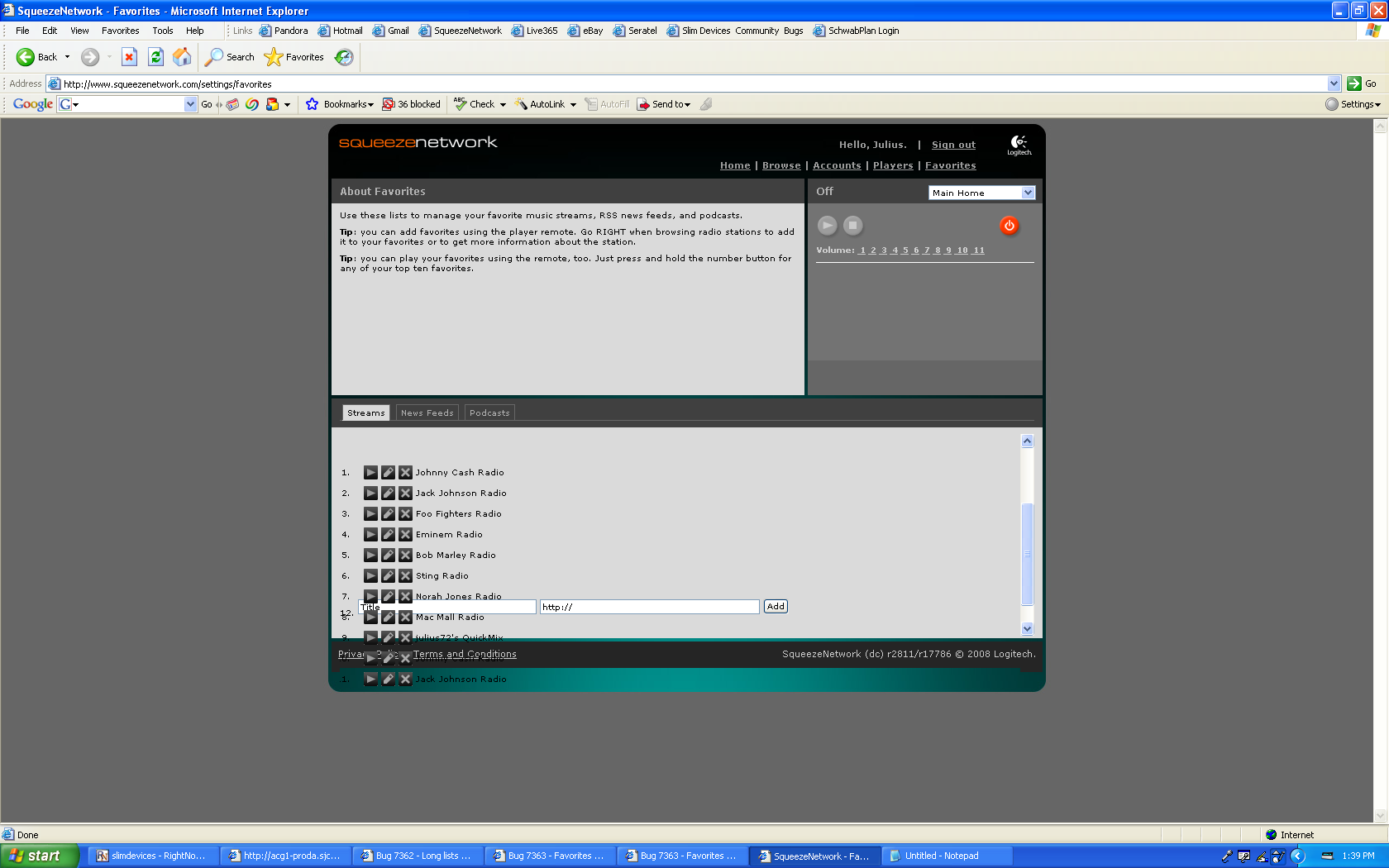
Task: Click the Sign out link
Action: [x=953, y=145]
